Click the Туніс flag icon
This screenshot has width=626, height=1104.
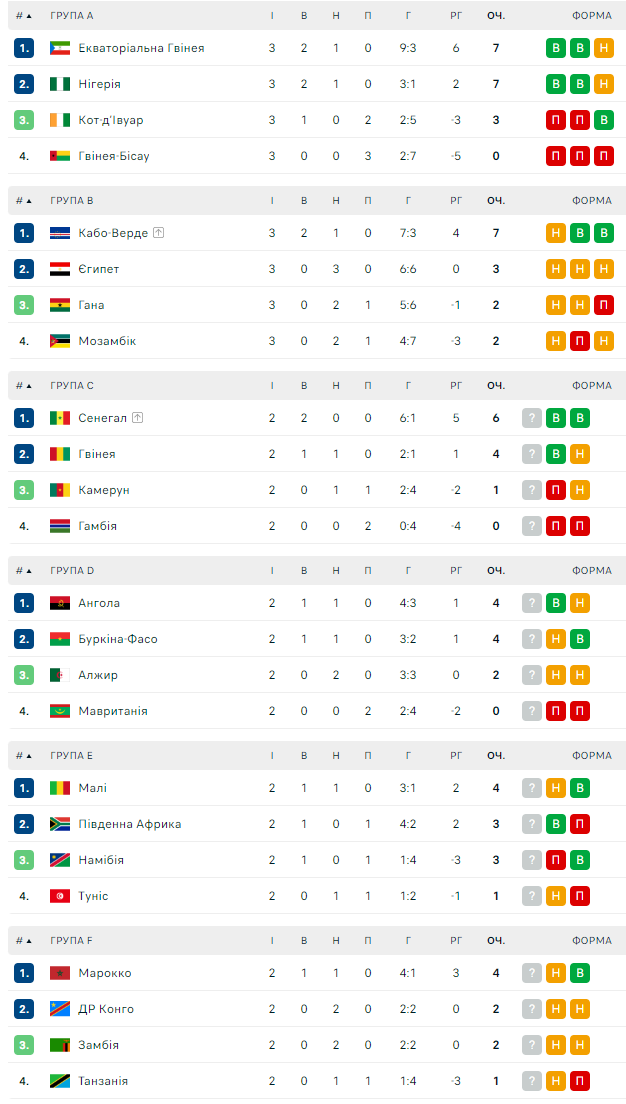60,896
